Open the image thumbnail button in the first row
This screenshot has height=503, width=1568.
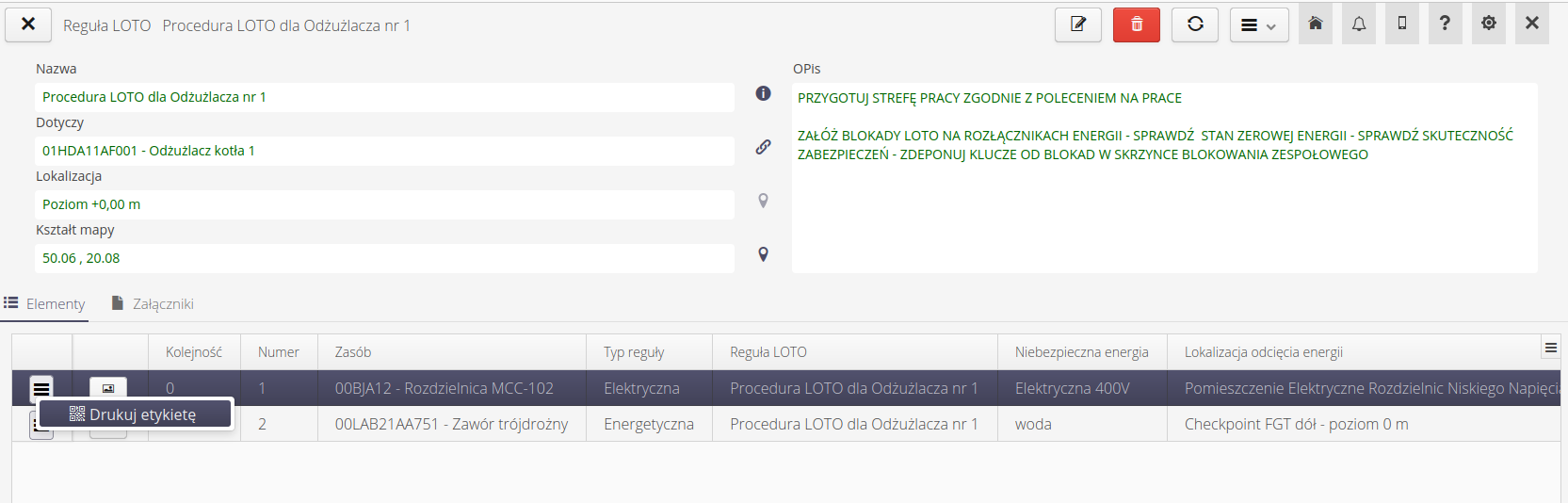[x=108, y=388]
